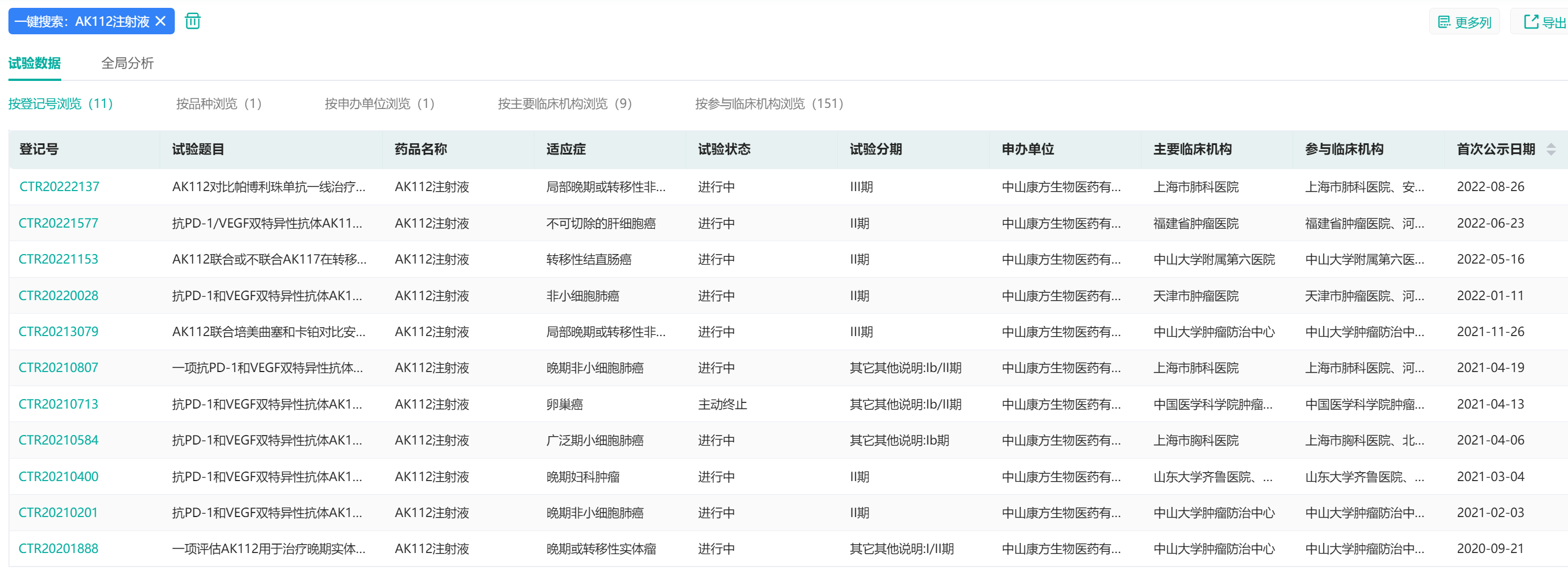The width and height of the screenshot is (1568, 580).
Task: Open trial record CTR20220028
Action: pos(58,296)
